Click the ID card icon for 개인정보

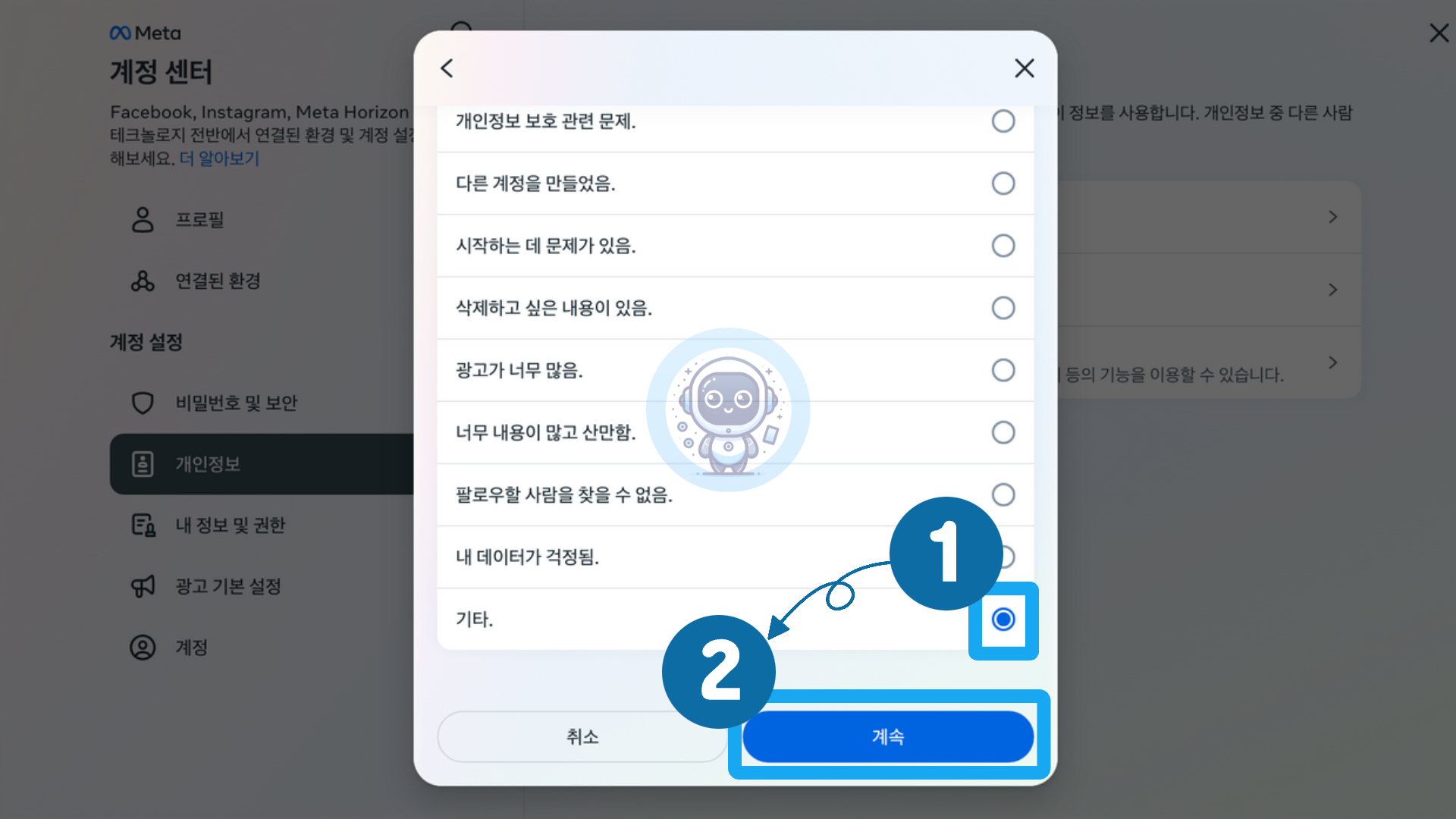[143, 464]
